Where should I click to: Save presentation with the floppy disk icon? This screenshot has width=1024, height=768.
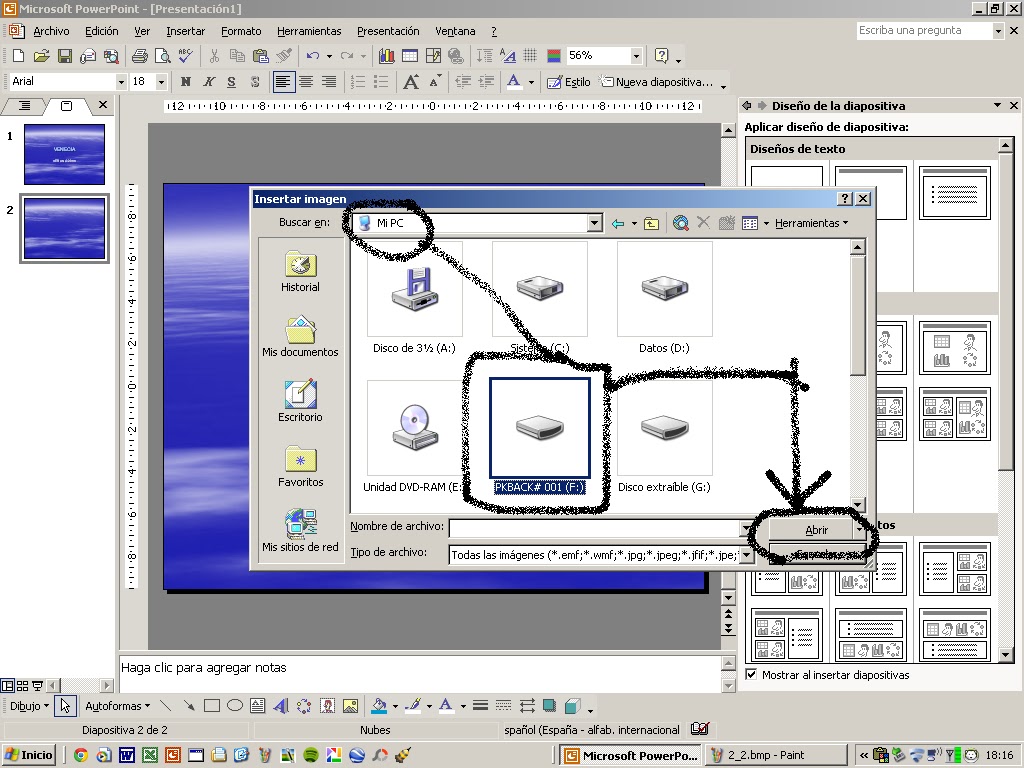[x=64, y=56]
